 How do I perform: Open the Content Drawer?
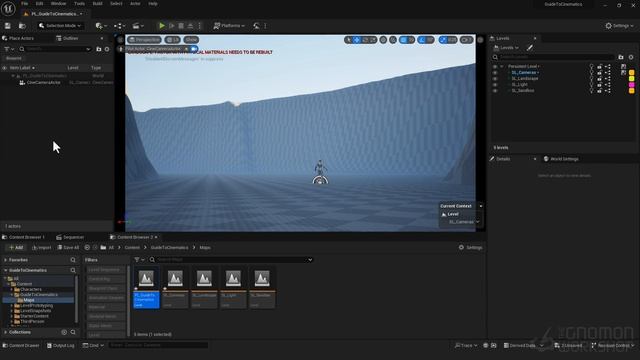(x=21, y=346)
